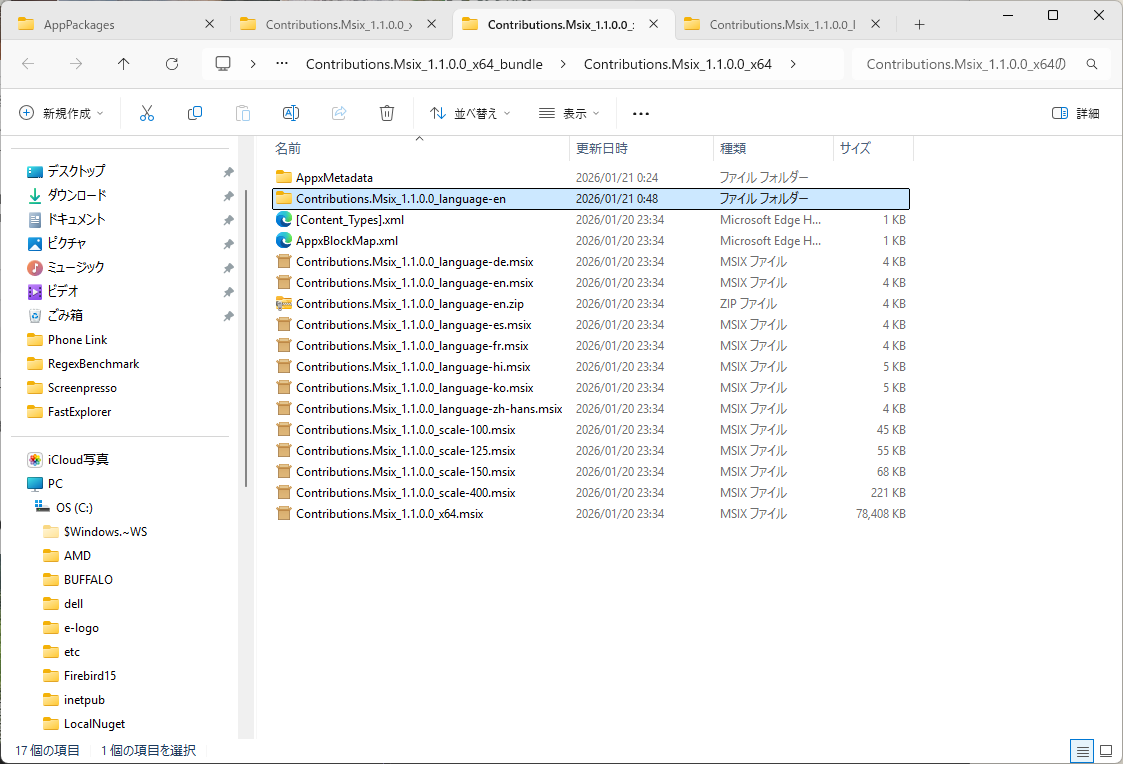Expand chevron after Contributions.Msix_1.1.0.0_x64 breadcrumb

tap(793, 64)
